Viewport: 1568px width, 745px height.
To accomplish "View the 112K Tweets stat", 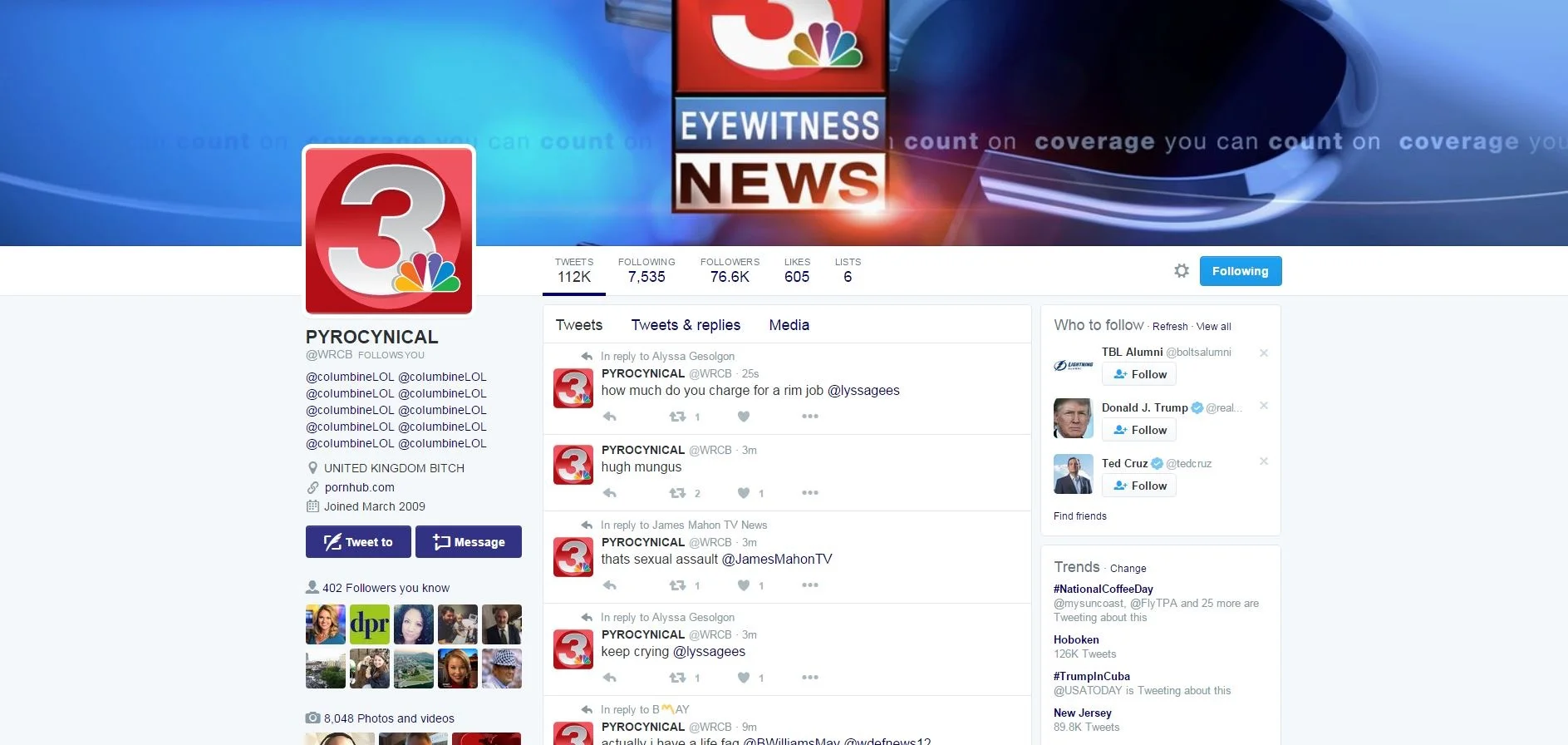I will point(574,270).
